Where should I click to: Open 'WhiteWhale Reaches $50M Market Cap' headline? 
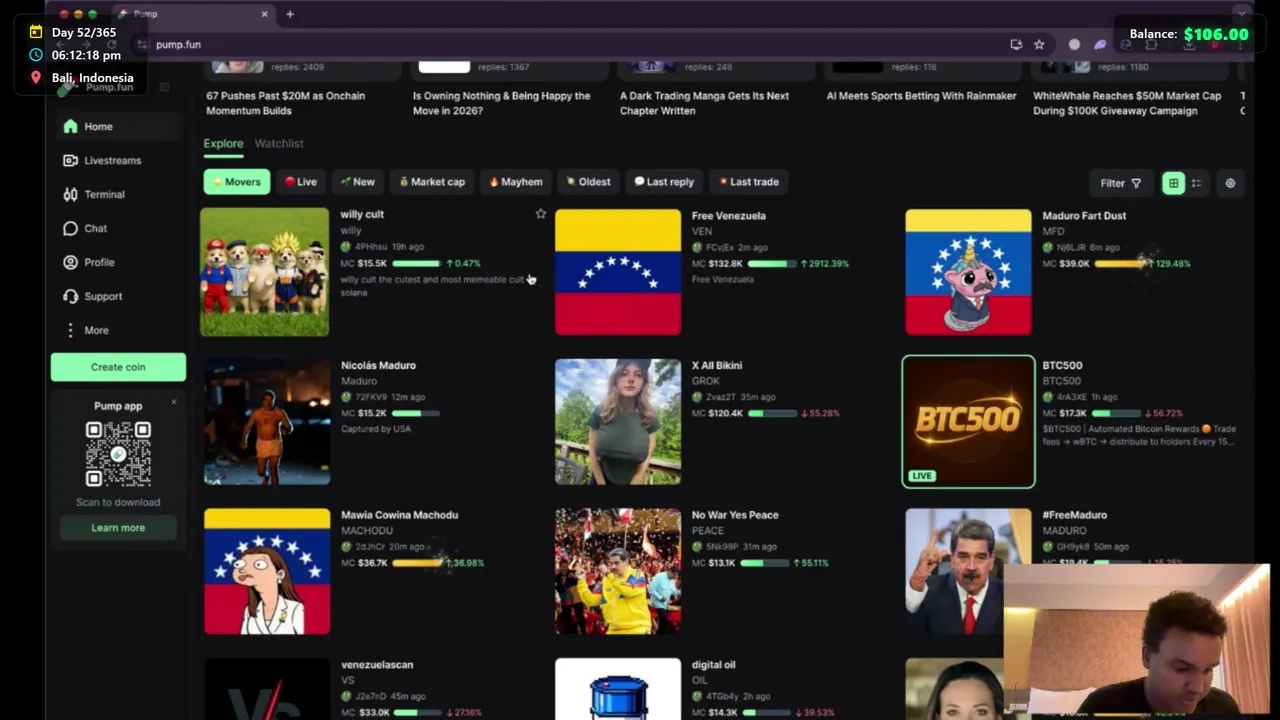point(1127,103)
